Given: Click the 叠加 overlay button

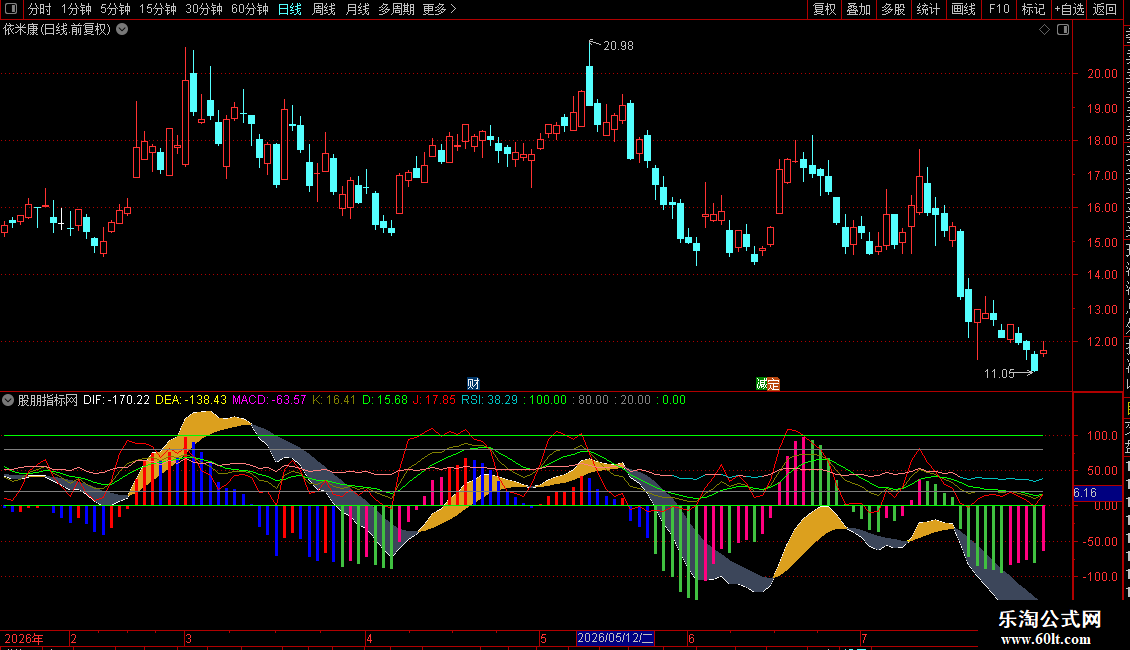Looking at the screenshot, I should click(x=858, y=9).
